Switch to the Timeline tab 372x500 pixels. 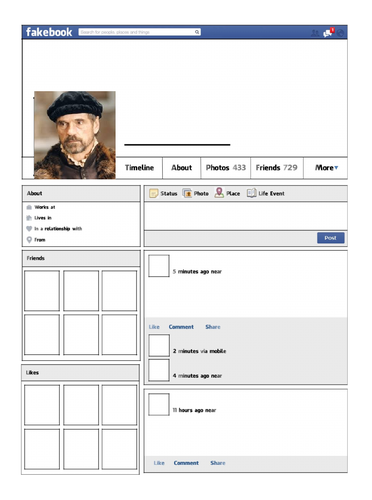[139, 168]
